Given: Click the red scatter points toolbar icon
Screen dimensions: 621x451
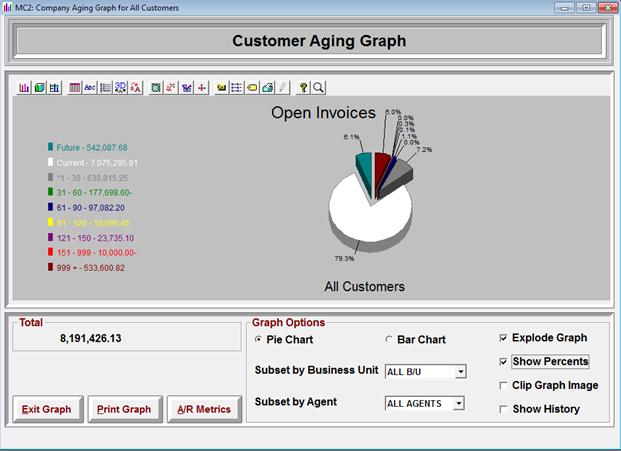Looking at the screenshot, I should (x=171, y=88).
